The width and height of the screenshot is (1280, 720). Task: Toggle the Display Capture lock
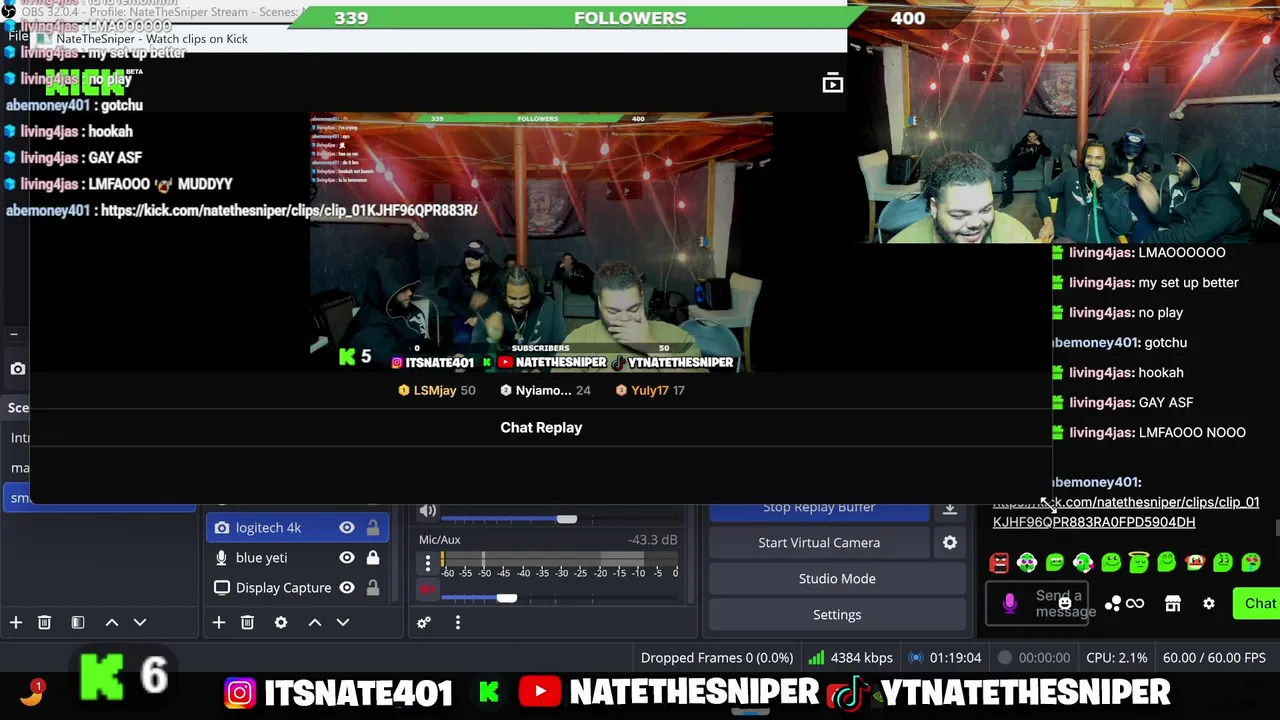point(373,587)
